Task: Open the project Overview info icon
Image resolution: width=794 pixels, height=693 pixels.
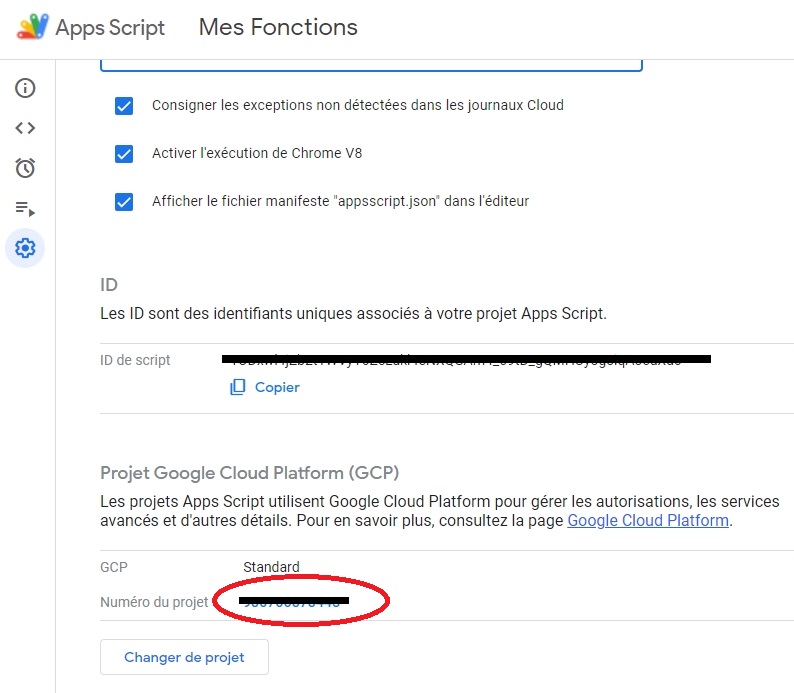Action: coord(25,88)
